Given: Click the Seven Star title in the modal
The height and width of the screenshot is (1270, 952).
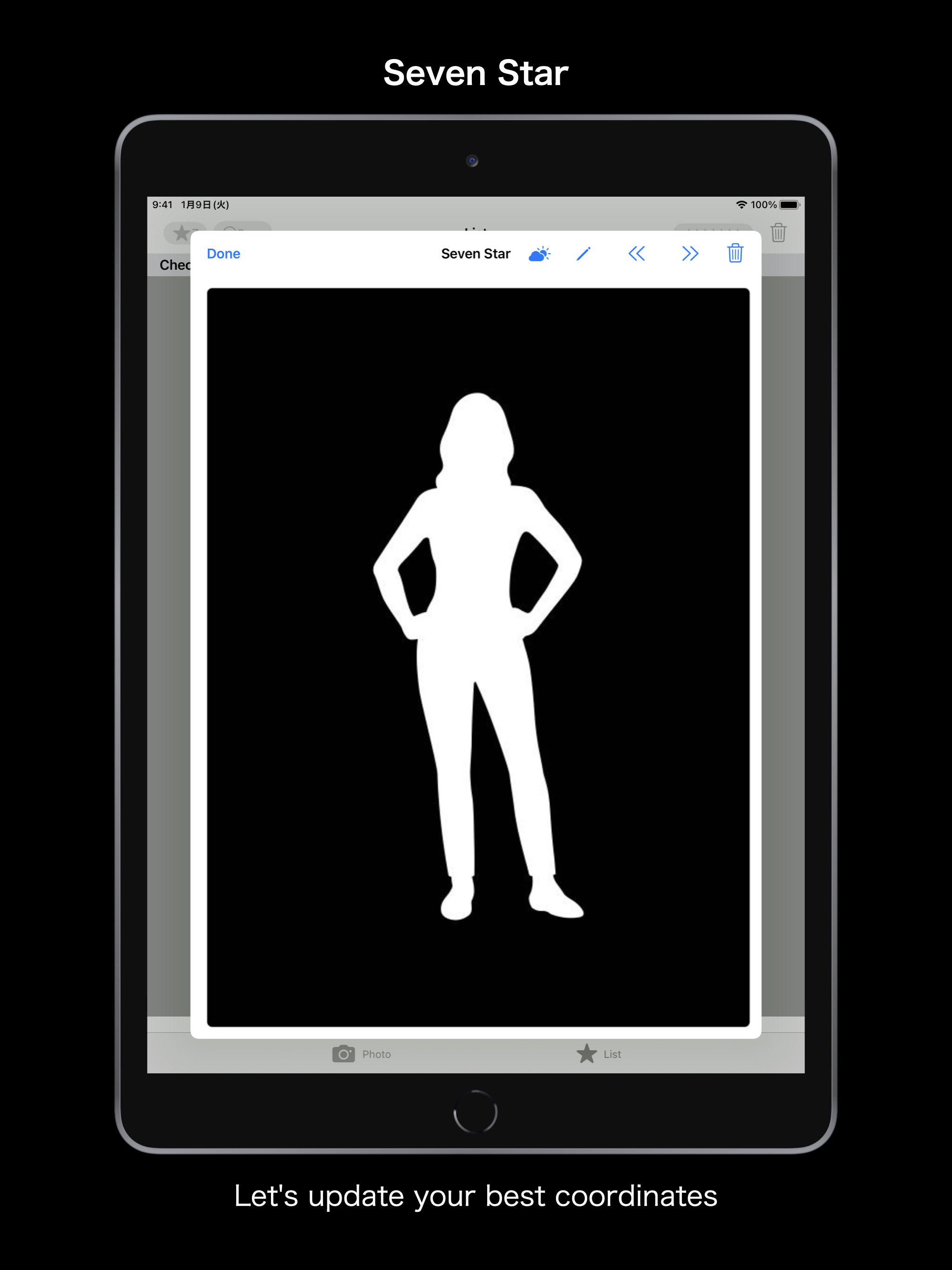Looking at the screenshot, I should click(476, 254).
